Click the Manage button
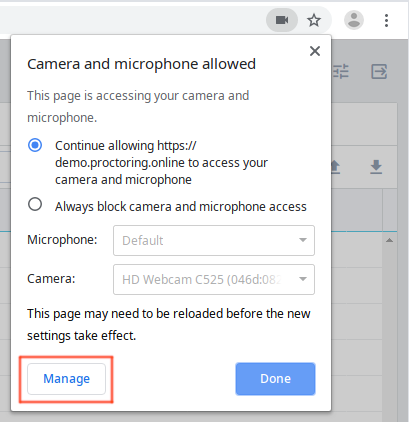The width and height of the screenshot is (409, 422). pos(66,379)
